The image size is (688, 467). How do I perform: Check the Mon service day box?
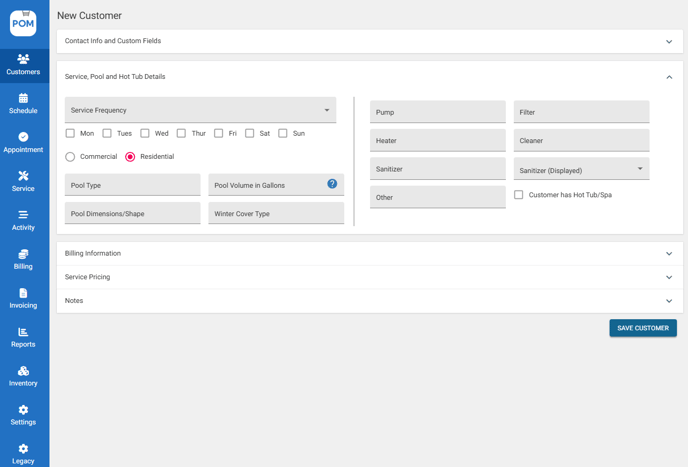tap(70, 133)
